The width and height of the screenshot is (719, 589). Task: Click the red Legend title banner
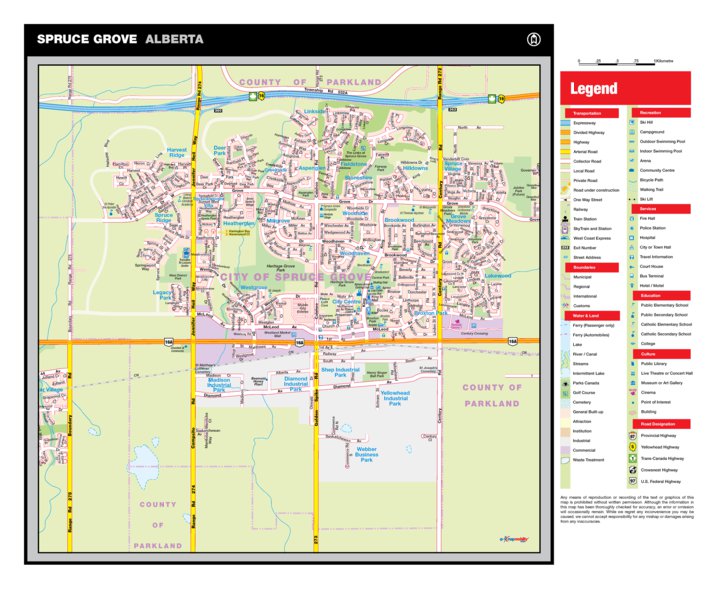click(625, 87)
